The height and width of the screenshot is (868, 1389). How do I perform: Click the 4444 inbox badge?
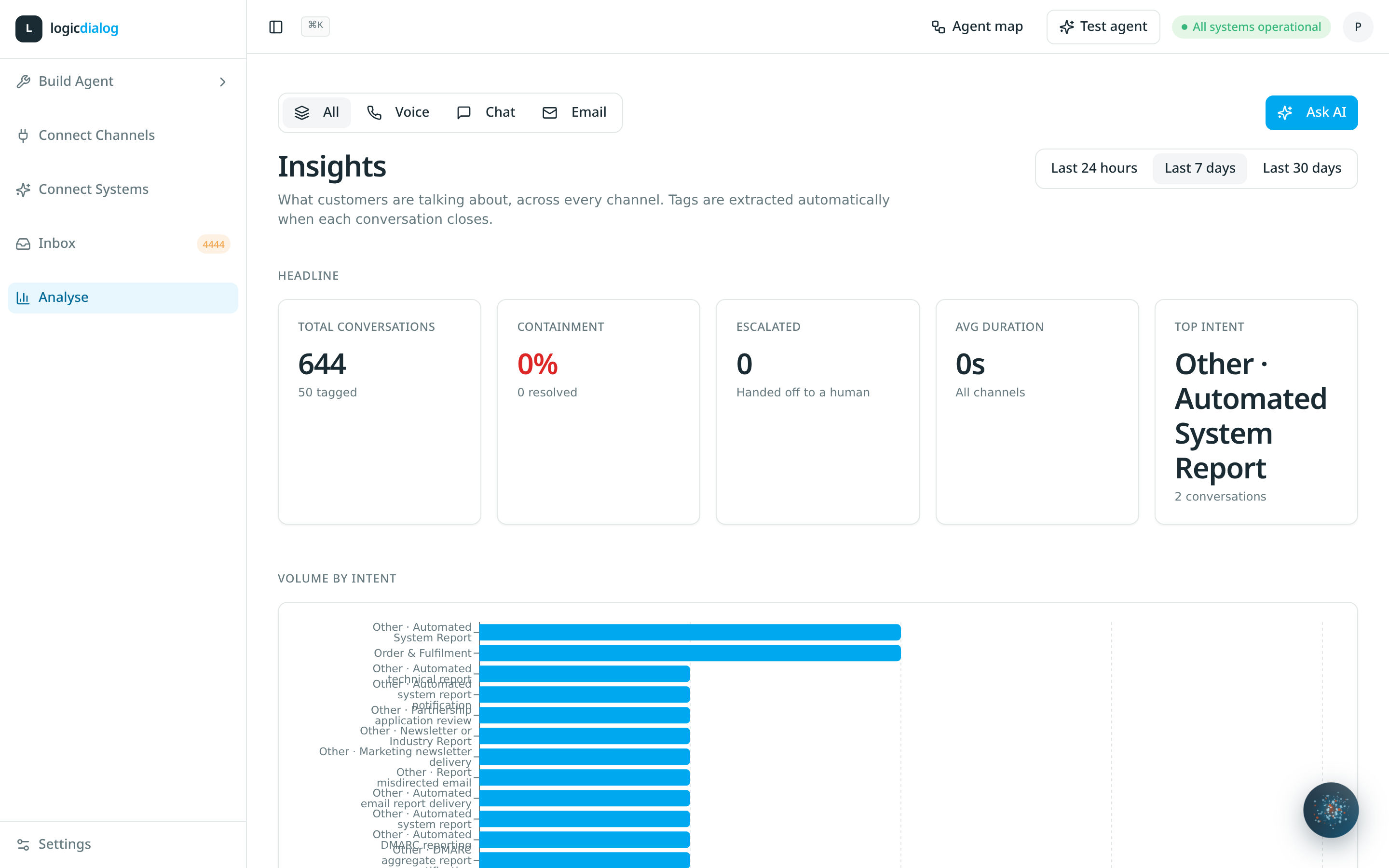pos(214,244)
